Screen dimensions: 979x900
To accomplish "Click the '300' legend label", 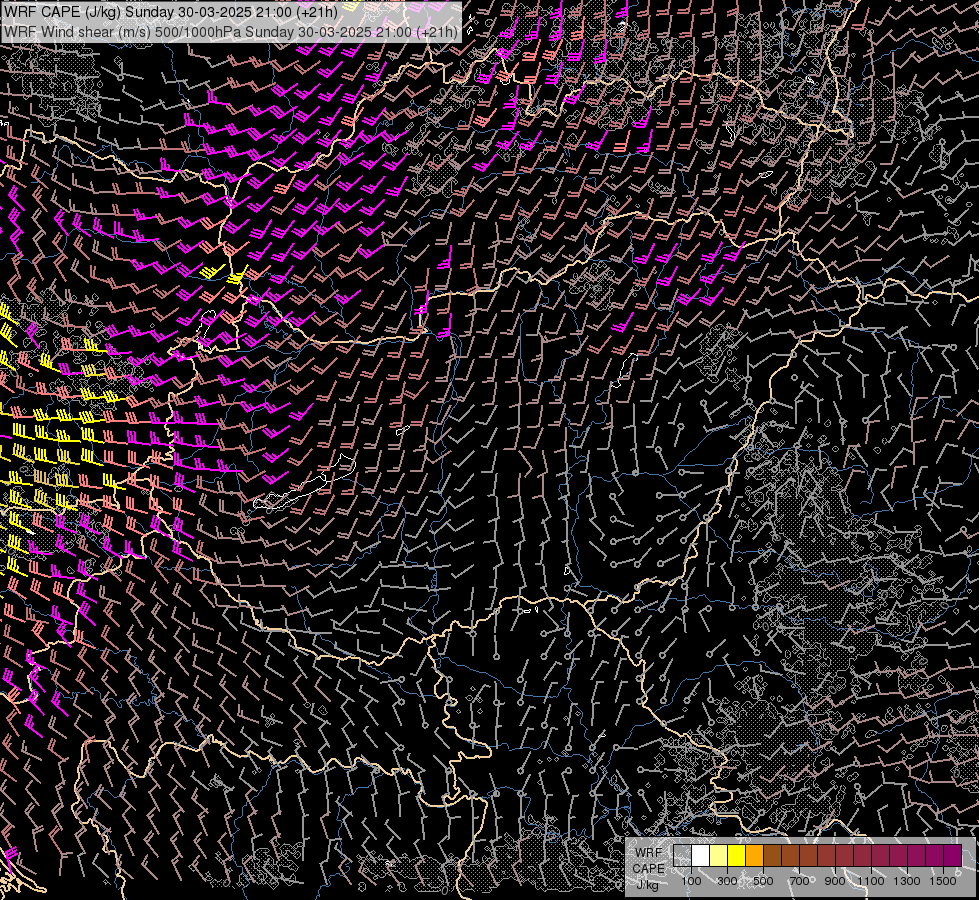I will point(727,881).
